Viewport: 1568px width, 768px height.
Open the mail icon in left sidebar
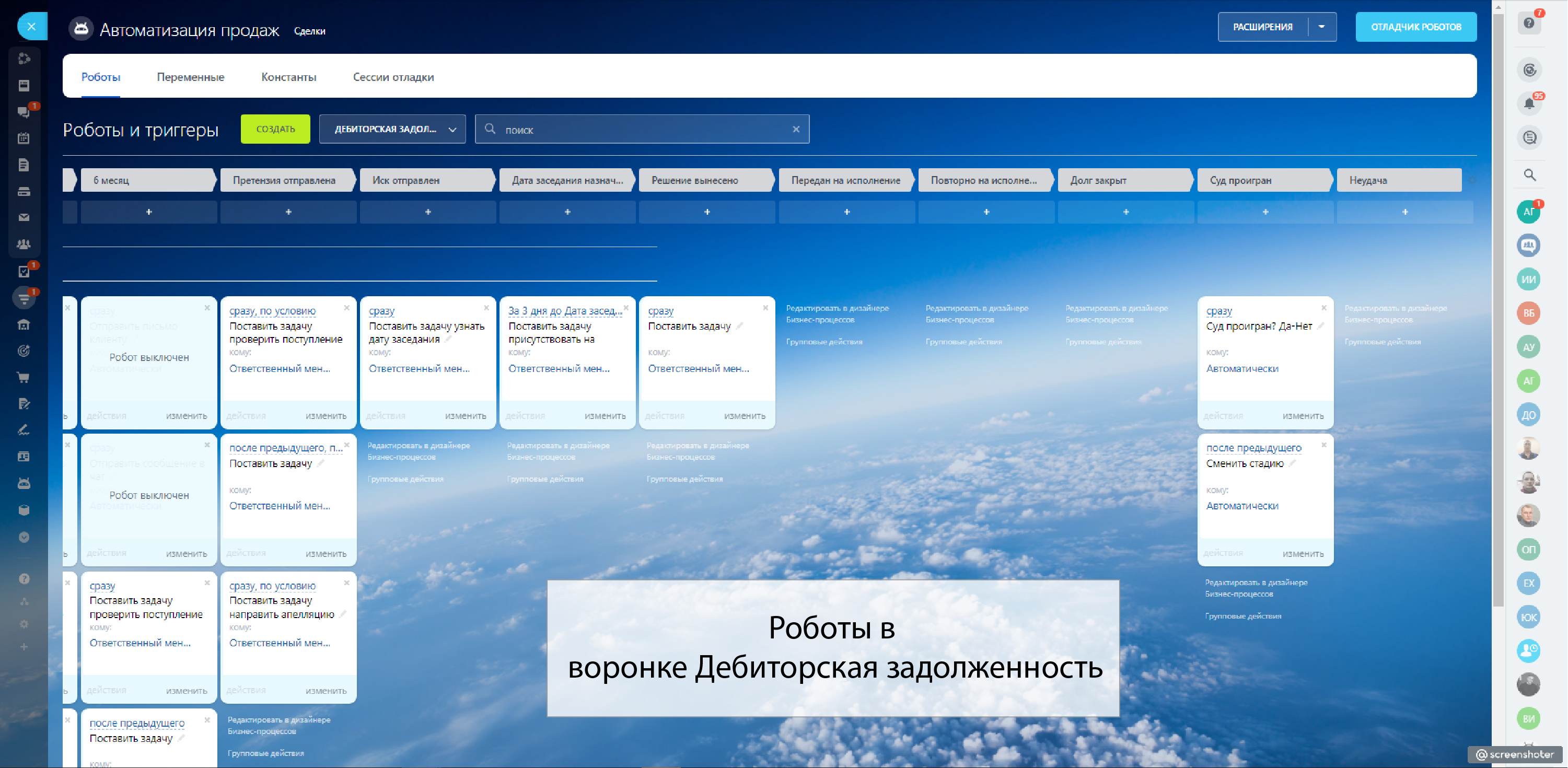click(x=24, y=217)
